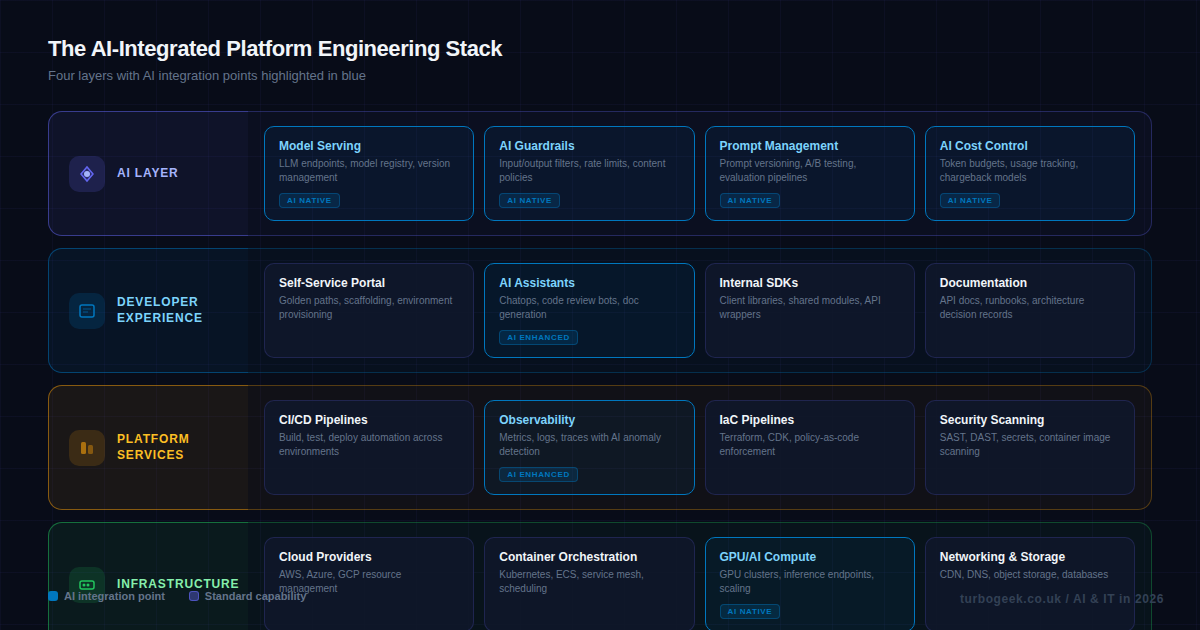The width and height of the screenshot is (1200, 630).
Task: Click the 'Prompt versioning, A/B testing' description
Action: (x=788, y=170)
